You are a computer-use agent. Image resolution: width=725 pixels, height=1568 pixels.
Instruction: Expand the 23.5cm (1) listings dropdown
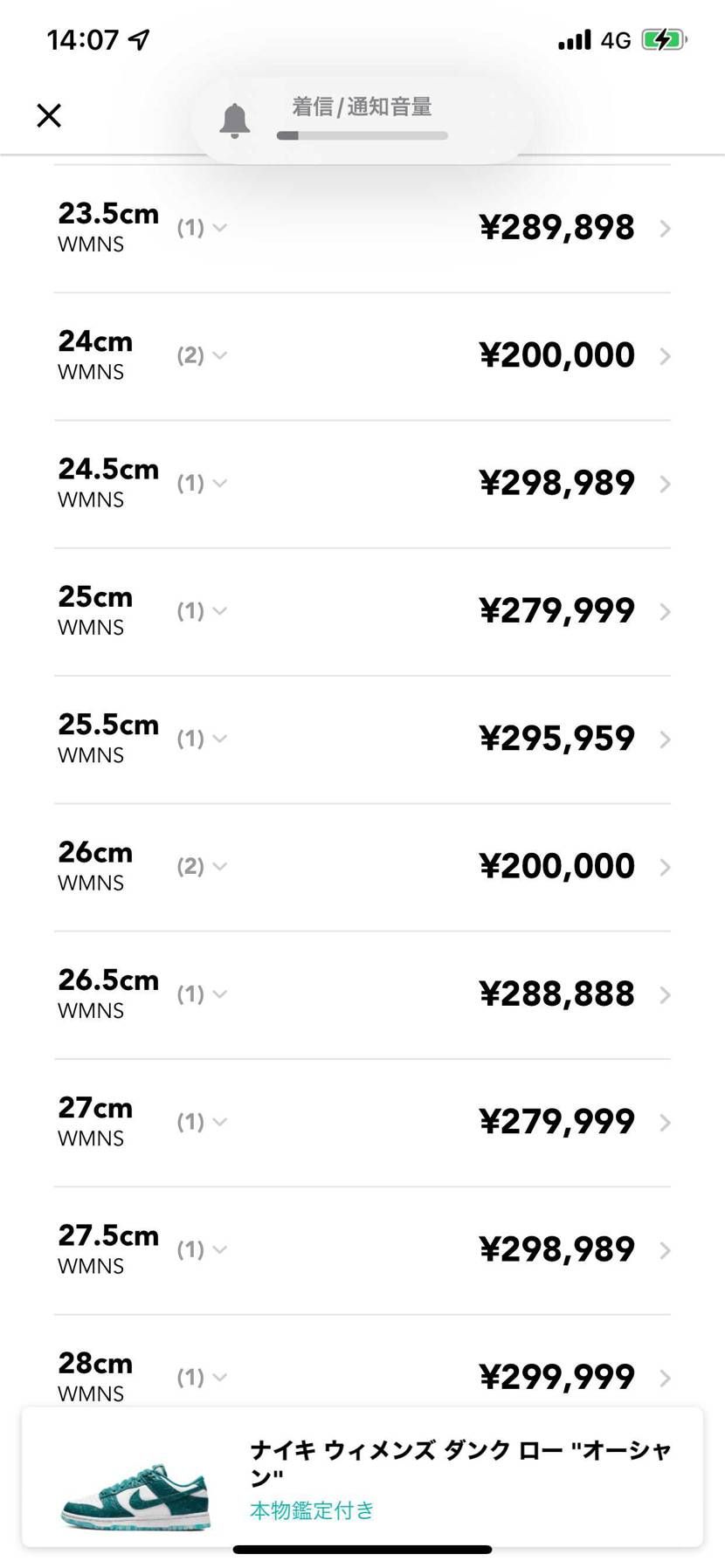[x=202, y=228]
